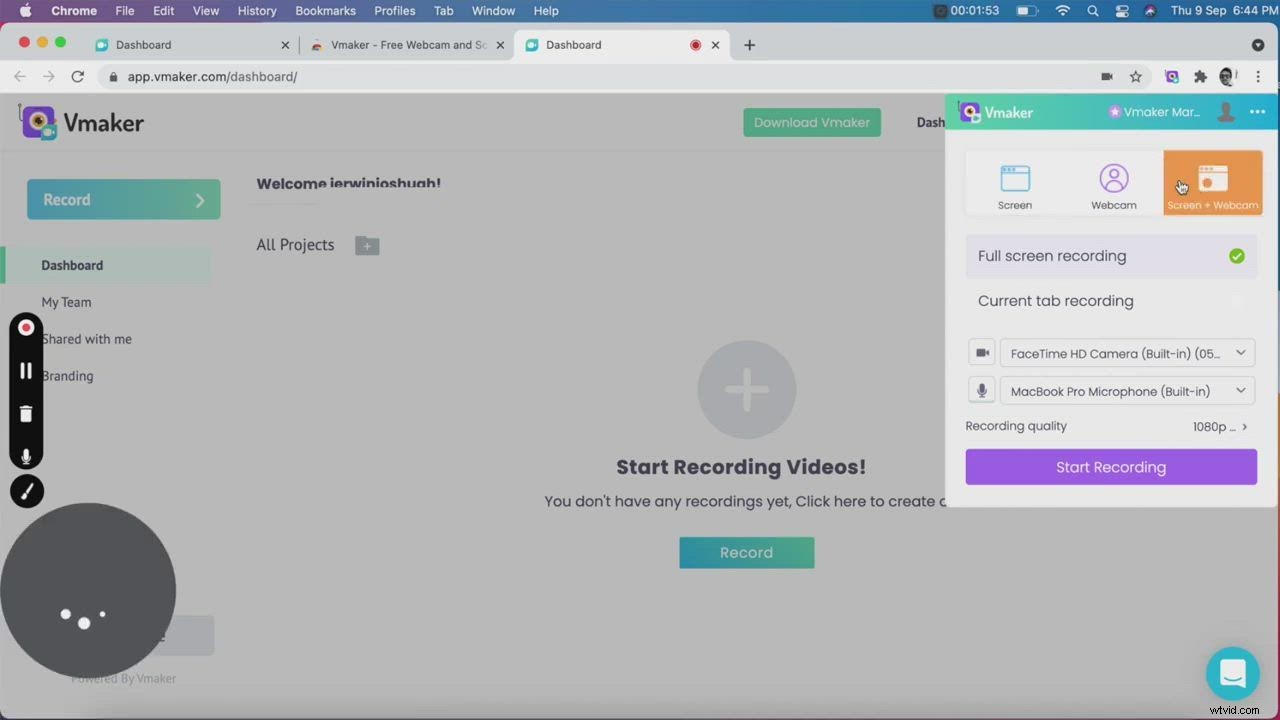The height and width of the screenshot is (720, 1280).
Task: Delete recording using the trash icon
Action: pos(26,413)
